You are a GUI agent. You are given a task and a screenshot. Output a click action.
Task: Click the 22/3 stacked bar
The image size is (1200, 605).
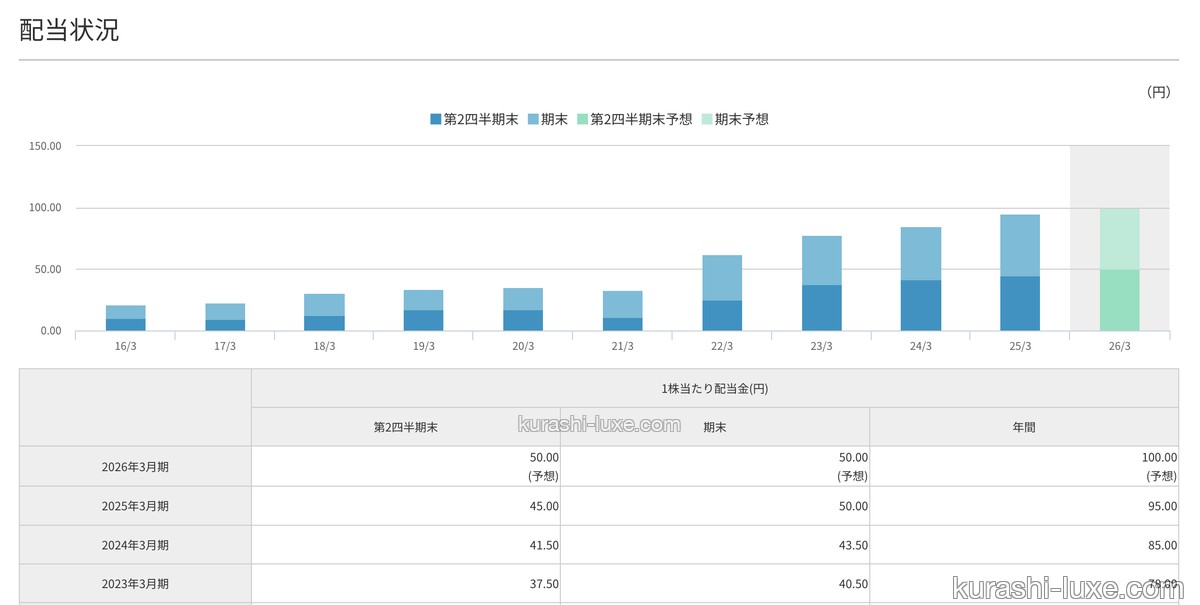tap(722, 293)
